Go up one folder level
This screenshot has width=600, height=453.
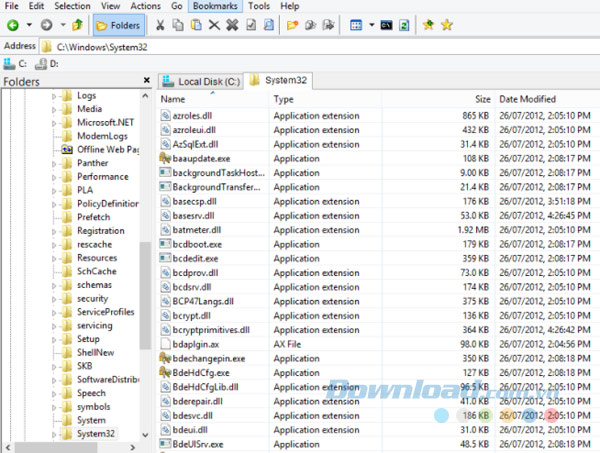[x=77, y=24]
